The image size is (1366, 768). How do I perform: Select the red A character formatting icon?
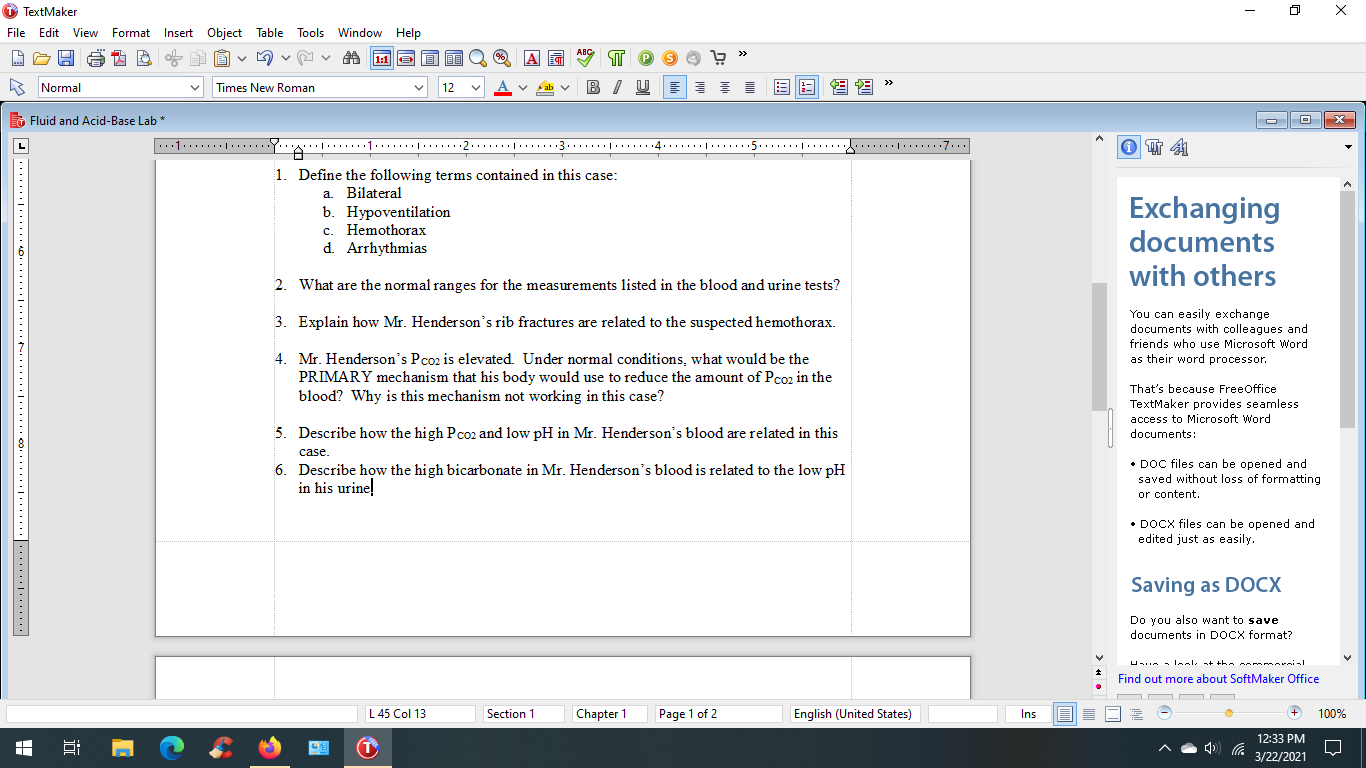(x=531, y=58)
